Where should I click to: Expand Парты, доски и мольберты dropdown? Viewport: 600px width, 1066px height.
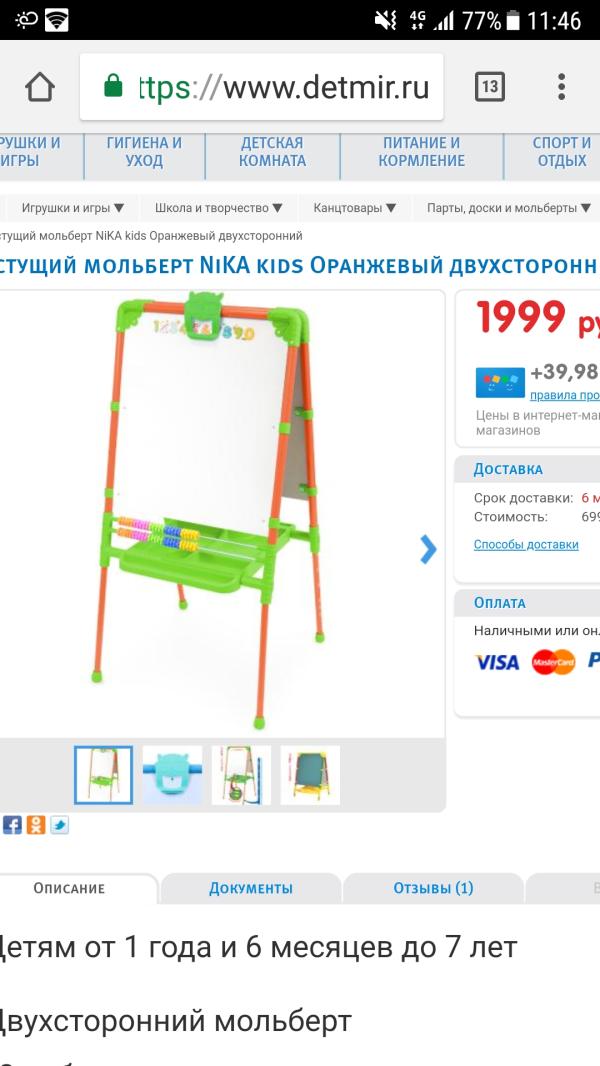(x=508, y=208)
